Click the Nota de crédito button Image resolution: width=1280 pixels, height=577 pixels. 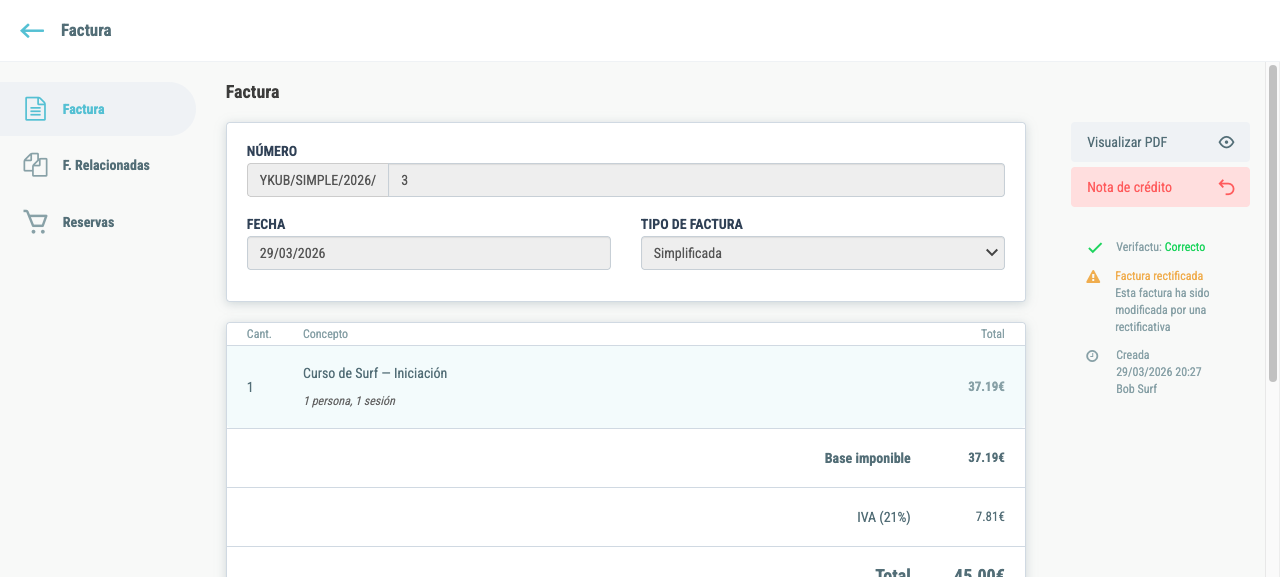1160,187
